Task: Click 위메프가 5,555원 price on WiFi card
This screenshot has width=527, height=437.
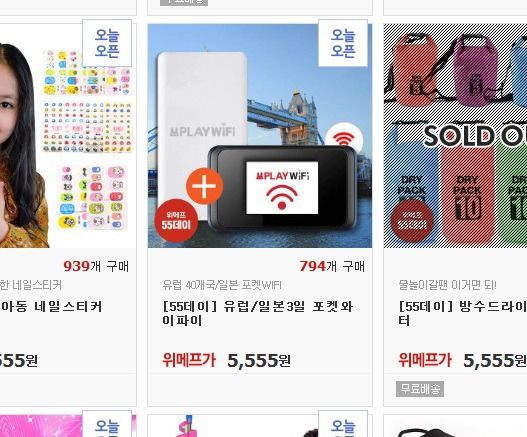Action: (226, 360)
